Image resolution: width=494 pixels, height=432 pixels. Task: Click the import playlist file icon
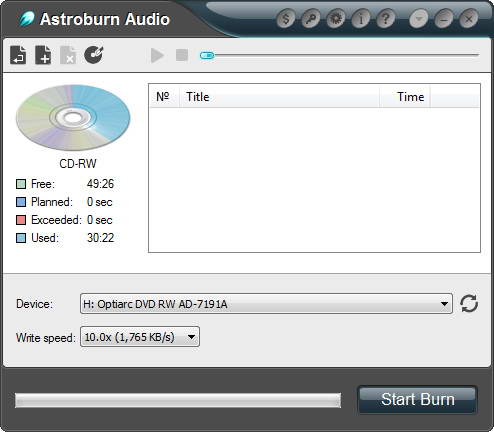point(18,55)
